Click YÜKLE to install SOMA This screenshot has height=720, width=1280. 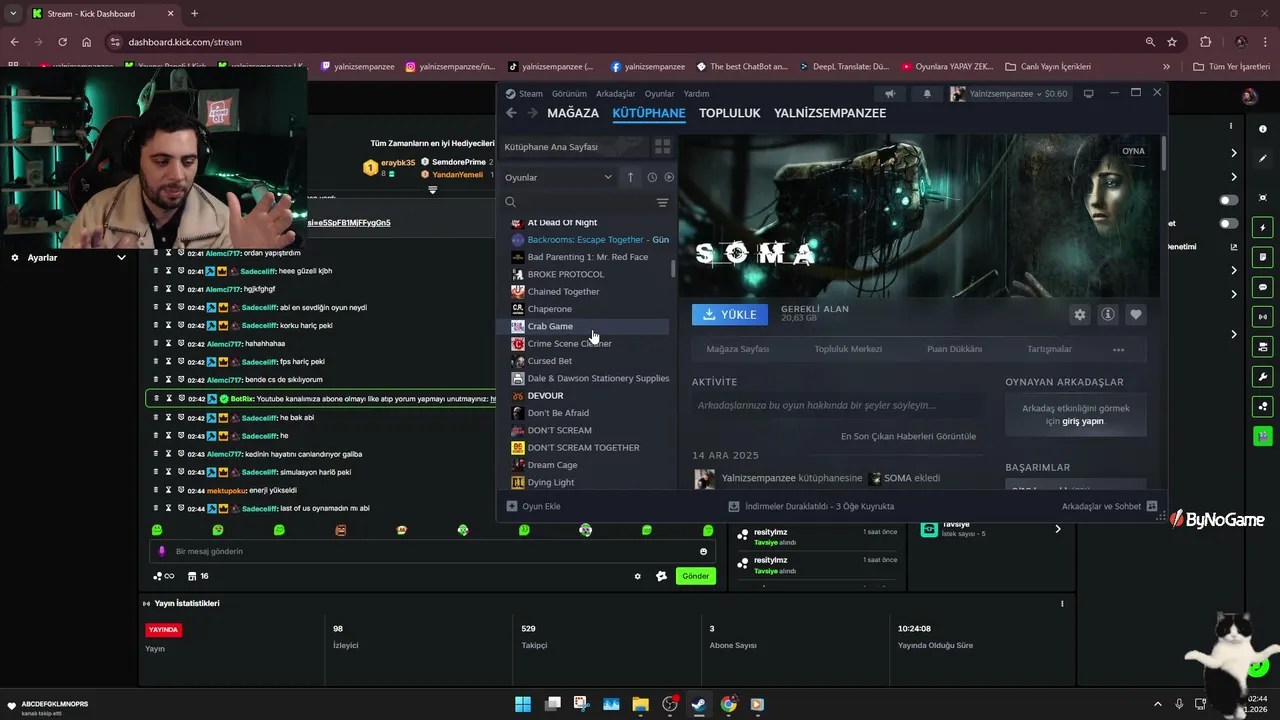click(730, 314)
